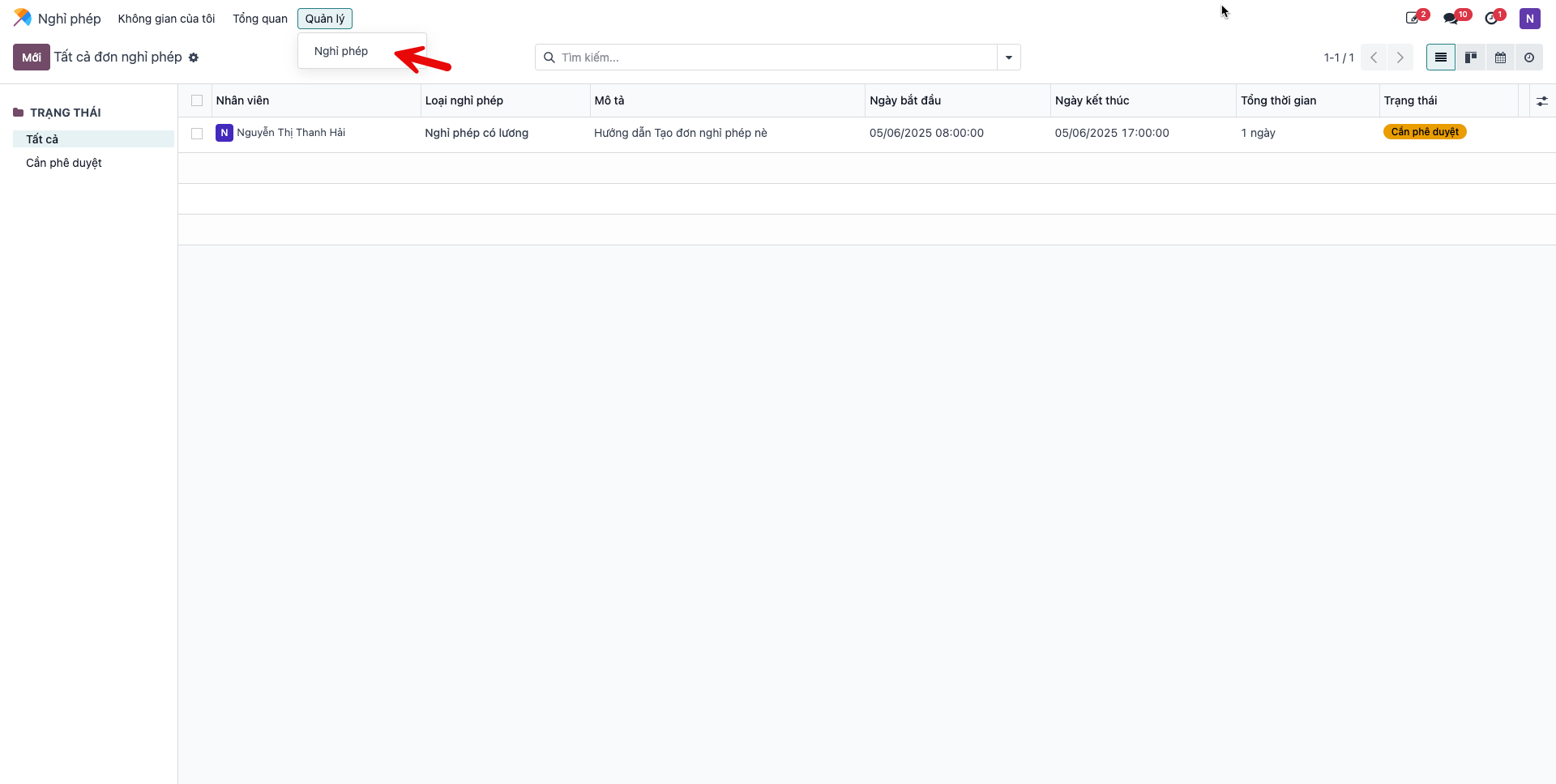Click the search magnifier icon
The image size is (1556, 784).
(x=549, y=58)
